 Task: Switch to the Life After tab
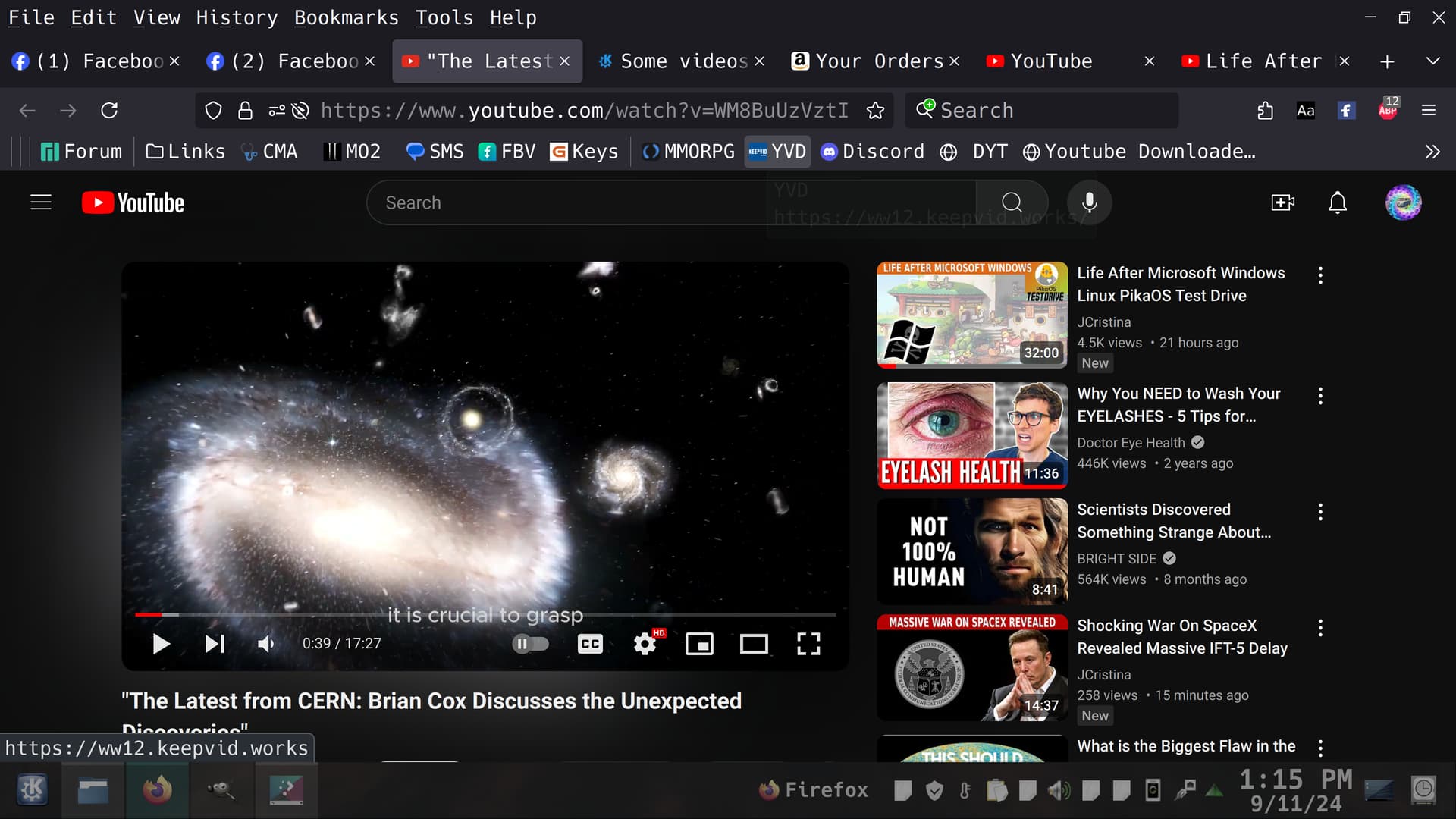point(1264,61)
